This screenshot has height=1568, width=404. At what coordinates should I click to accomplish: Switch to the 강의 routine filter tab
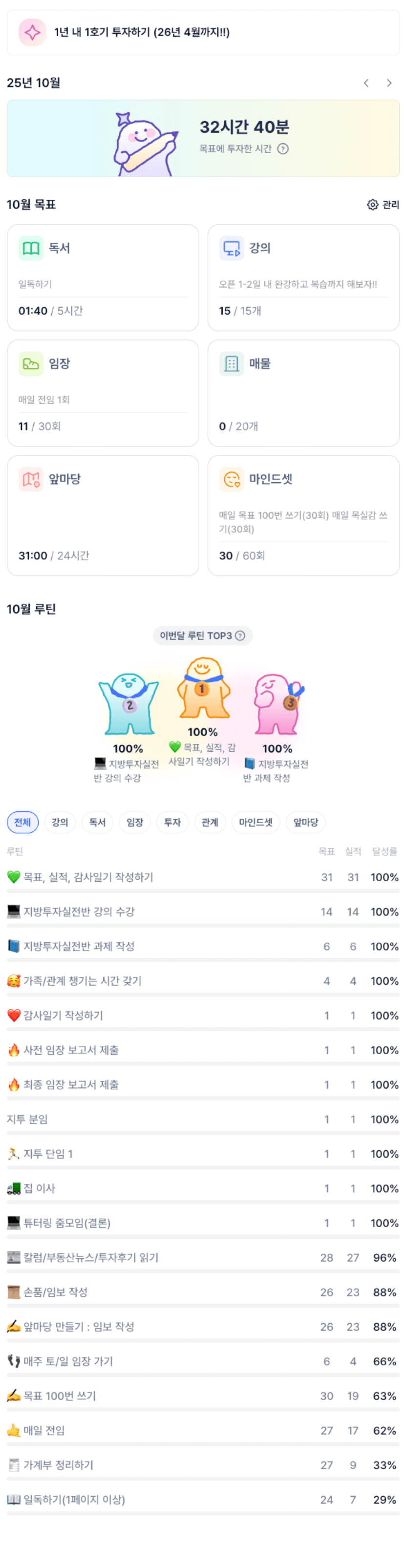(60, 823)
